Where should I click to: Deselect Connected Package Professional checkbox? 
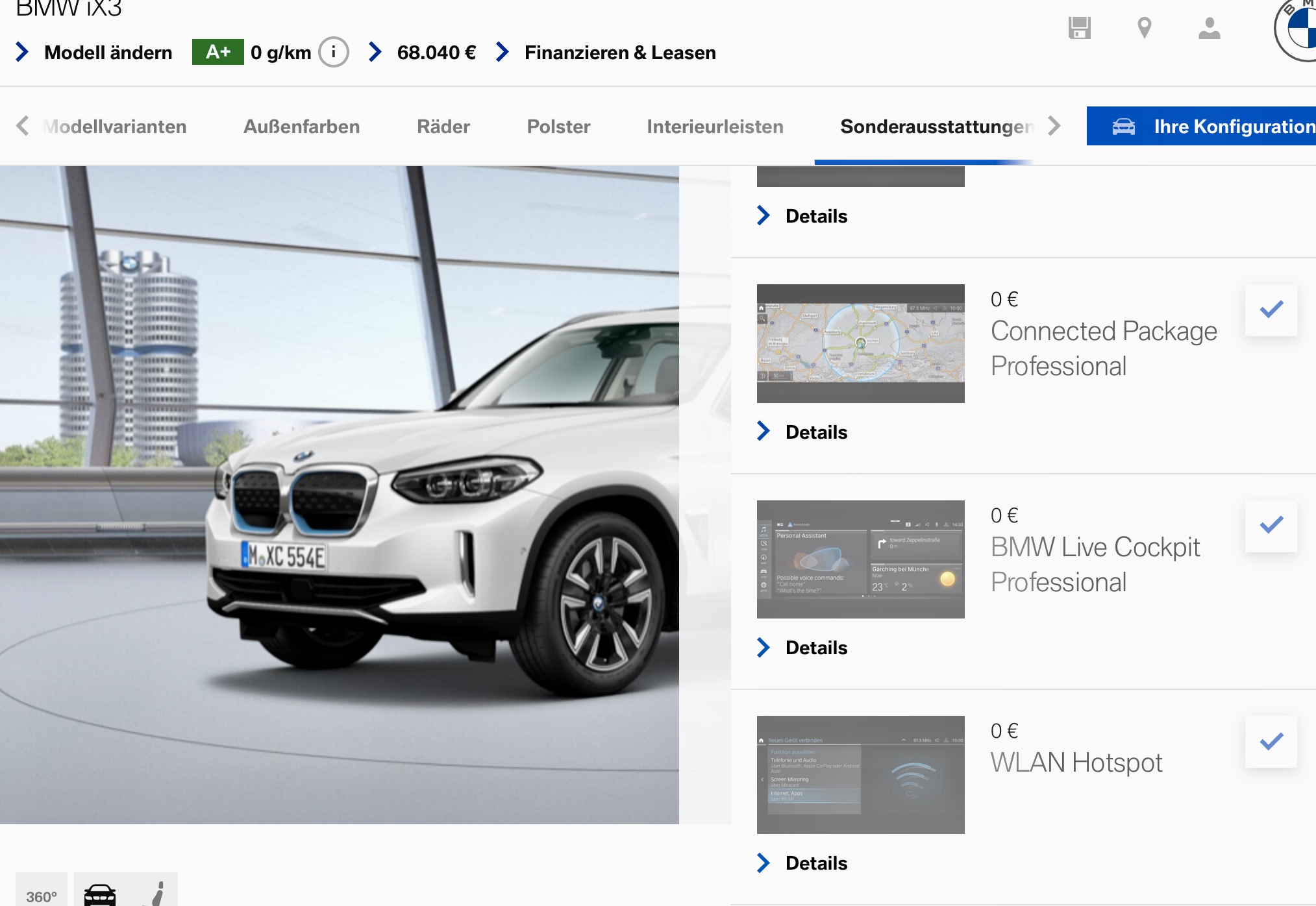(x=1271, y=310)
